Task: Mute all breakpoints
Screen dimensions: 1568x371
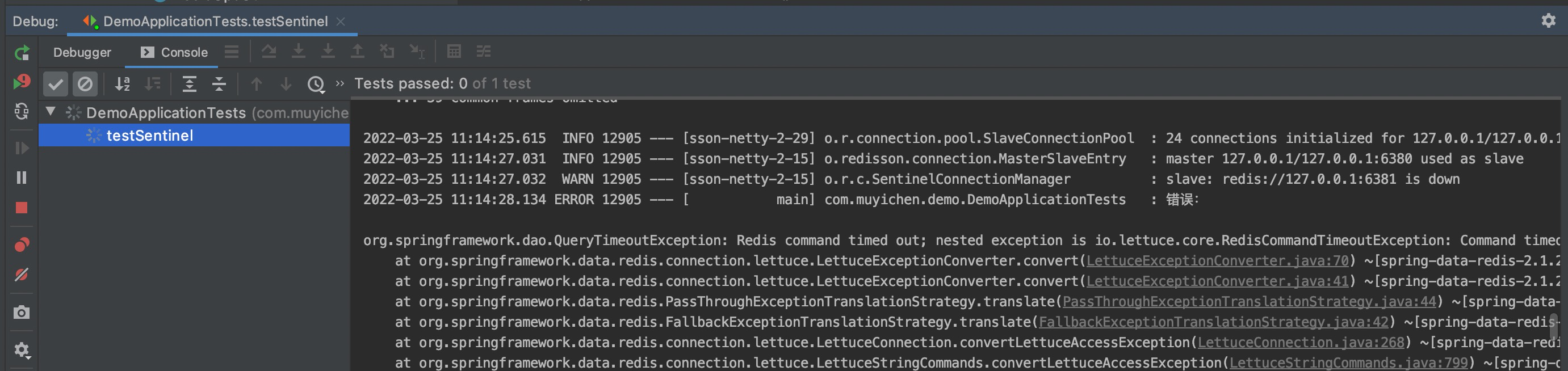Action: pyautogui.click(x=22, y=275)
